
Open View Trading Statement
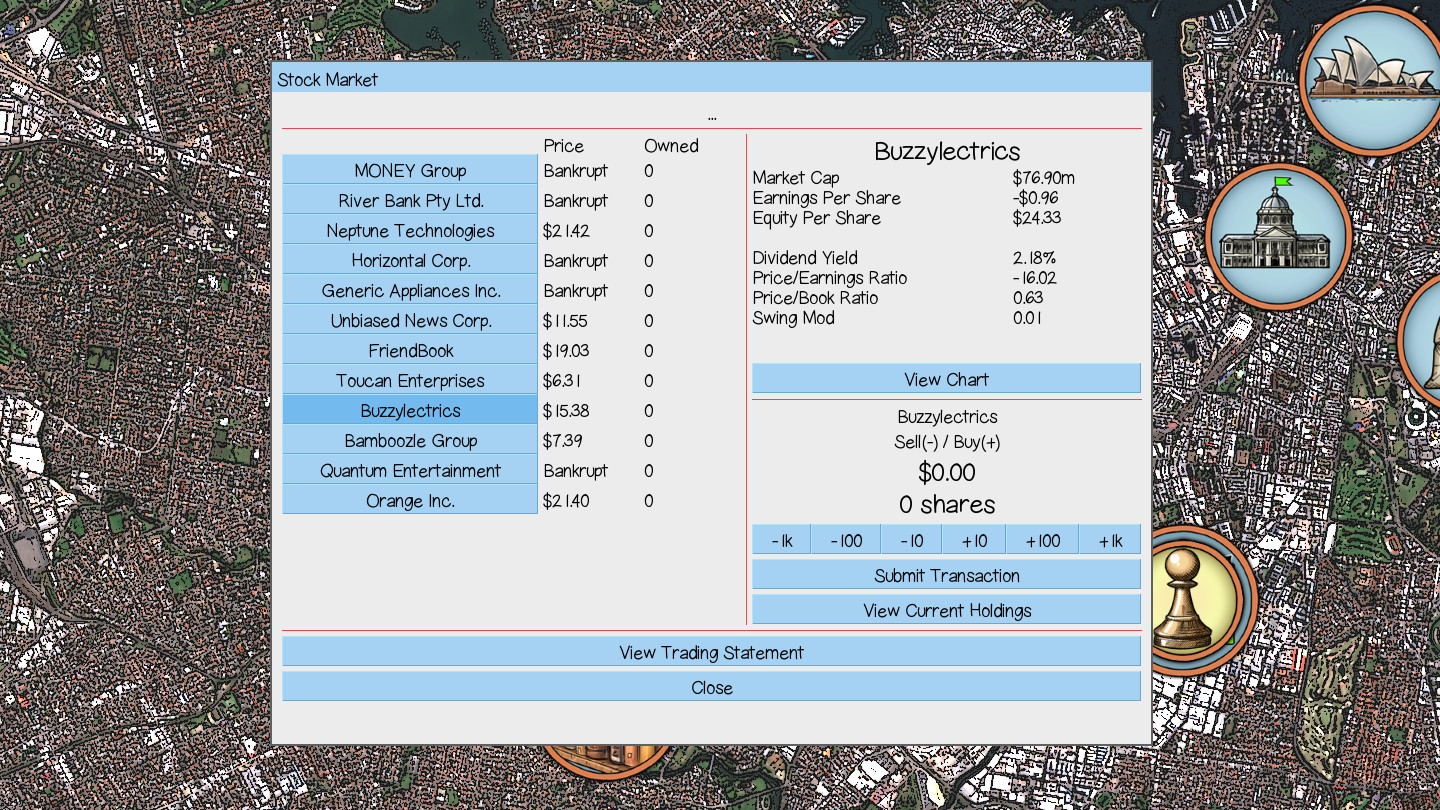(711, 651)
